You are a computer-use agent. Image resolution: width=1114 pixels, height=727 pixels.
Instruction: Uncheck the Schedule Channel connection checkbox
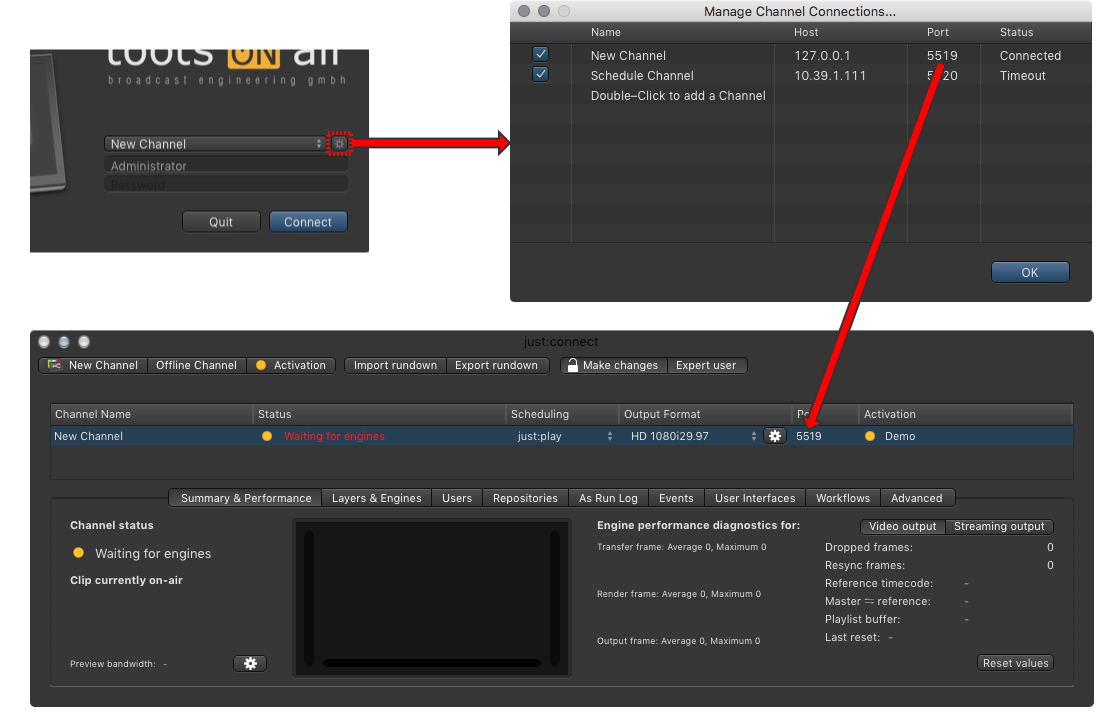point(541,74)
